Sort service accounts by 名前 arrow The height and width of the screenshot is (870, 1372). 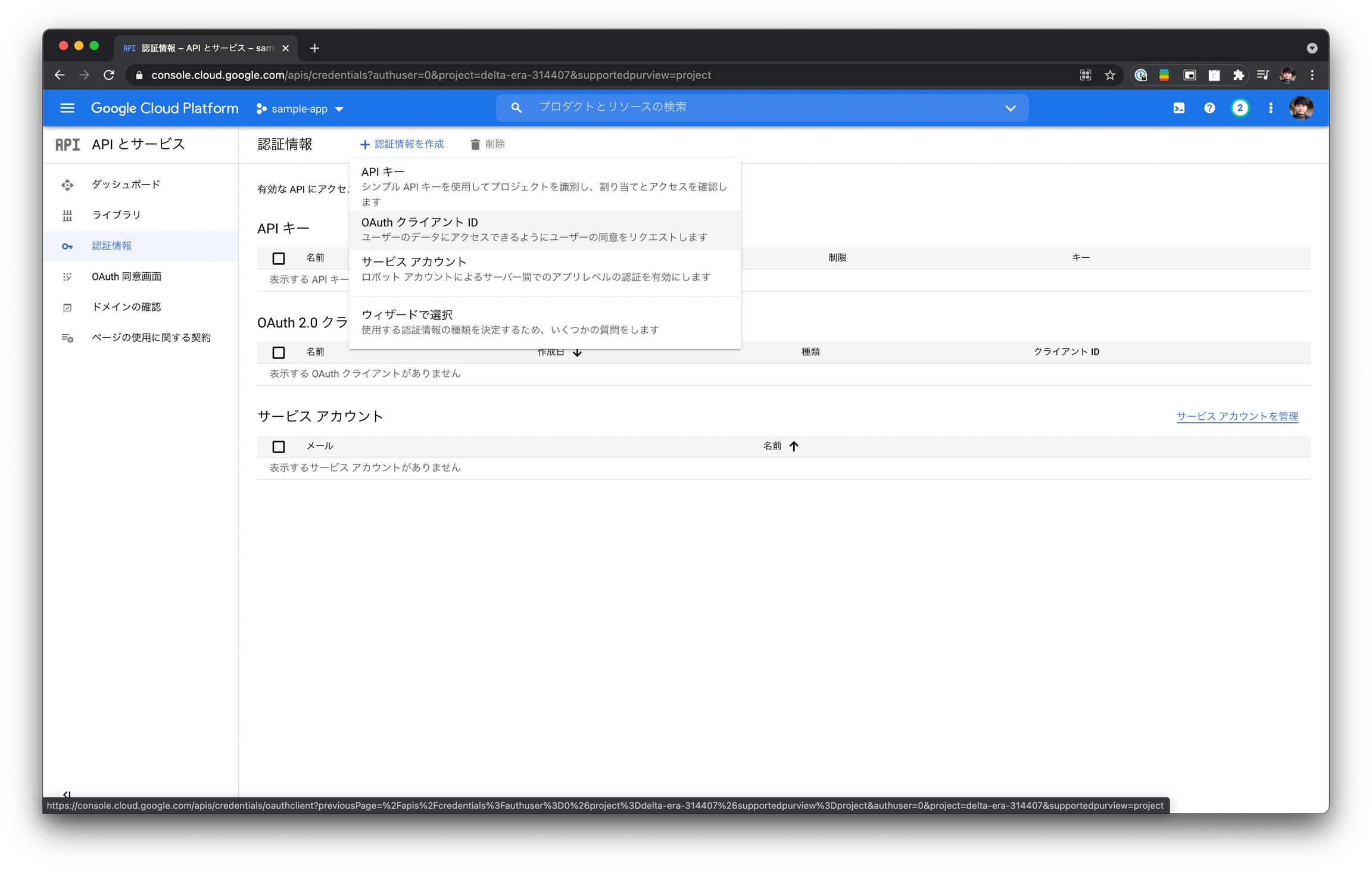click(x=794, y=446)
